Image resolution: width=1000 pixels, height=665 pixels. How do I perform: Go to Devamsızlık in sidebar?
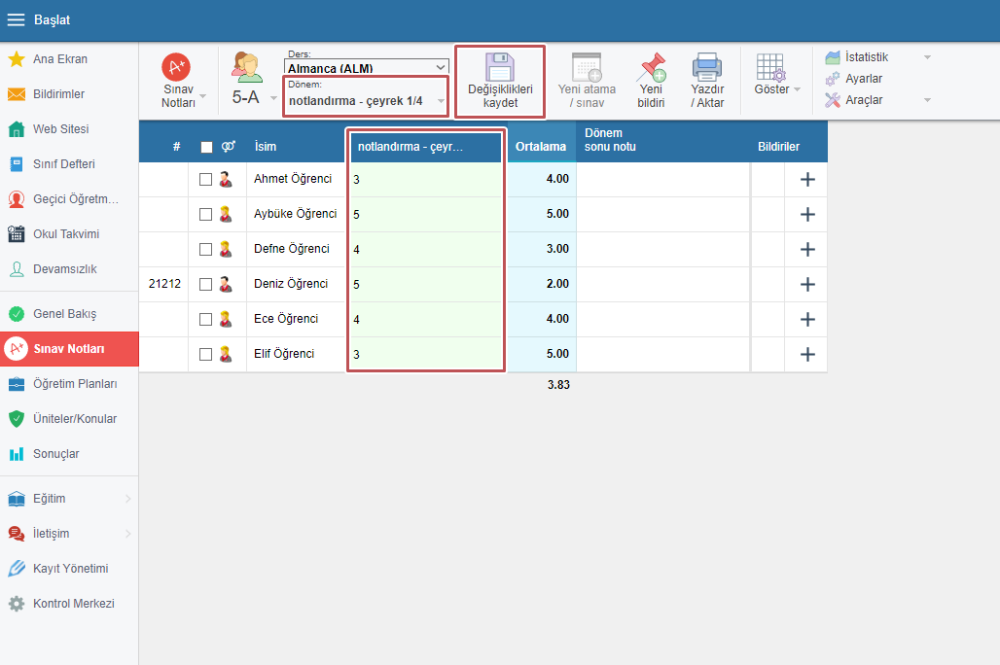click(x=69, y=269)
